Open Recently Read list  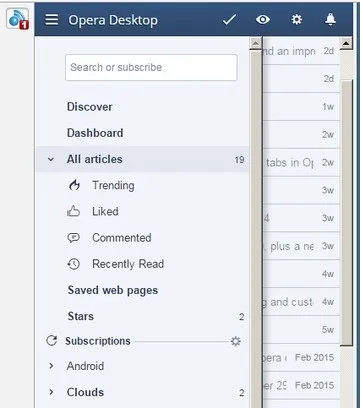128,264
